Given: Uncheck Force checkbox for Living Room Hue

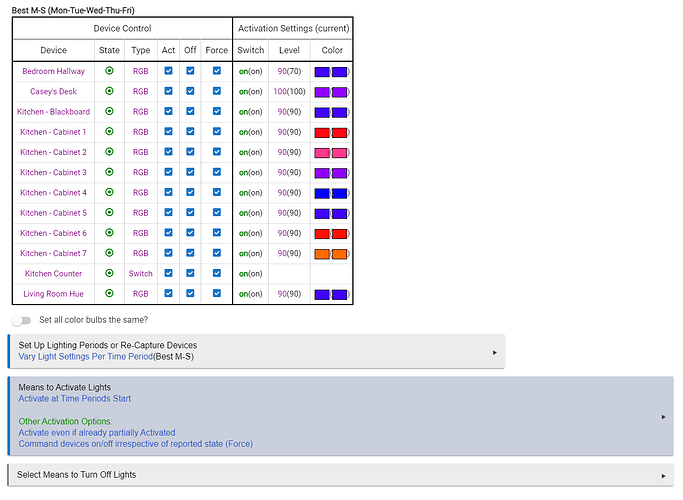Looking at the screenshot, I should coord(217,293).
